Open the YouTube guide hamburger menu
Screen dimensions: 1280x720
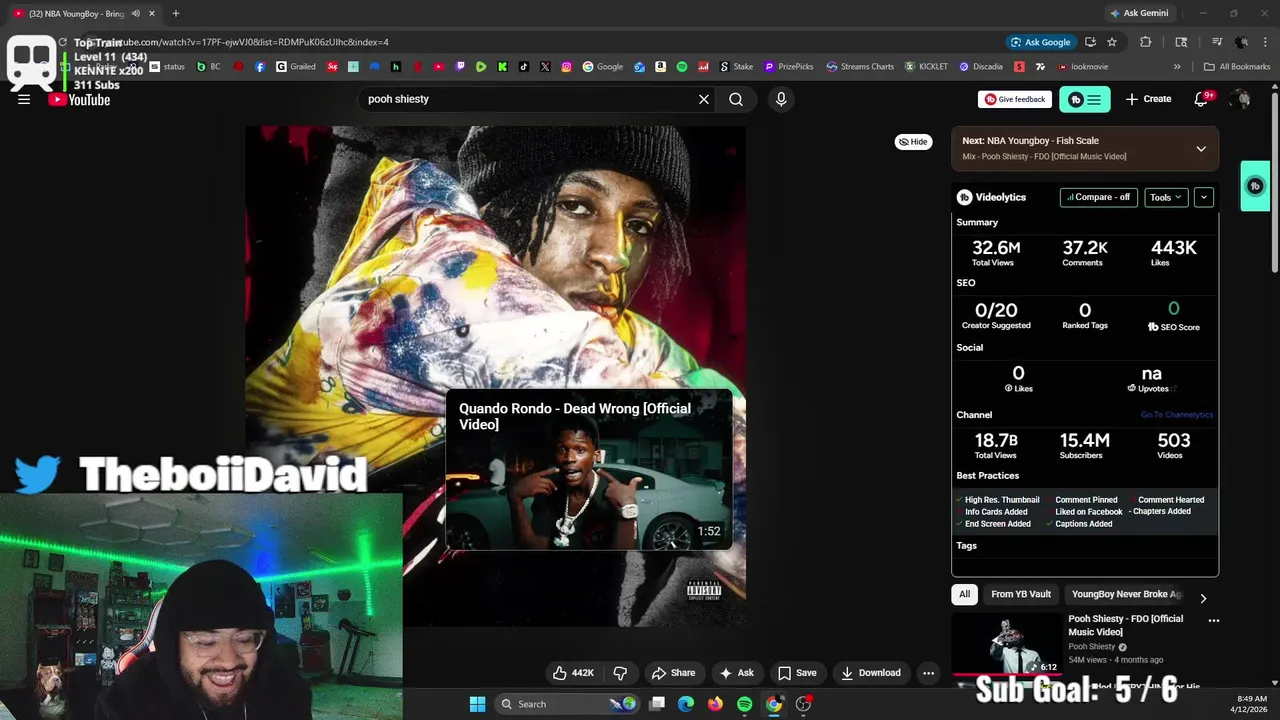[24, 99]
